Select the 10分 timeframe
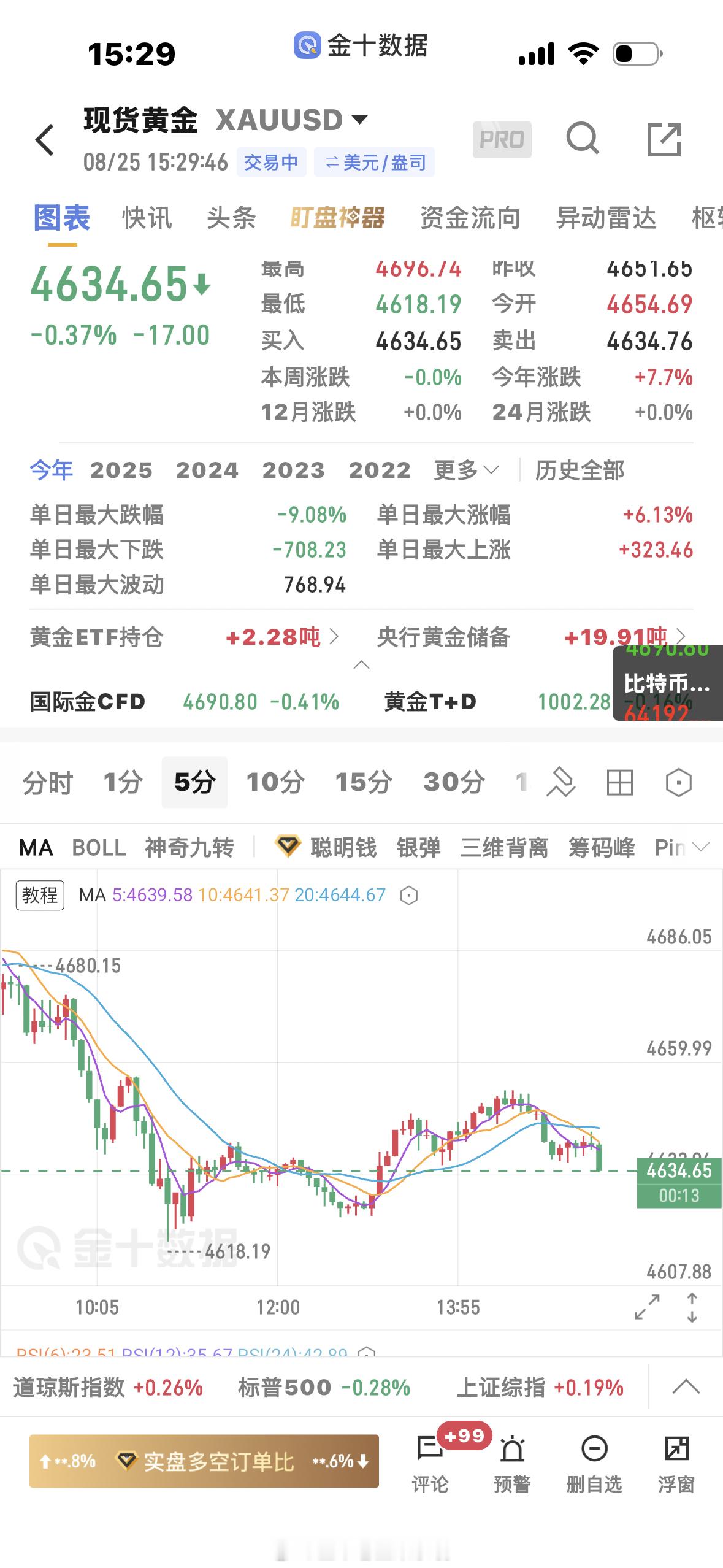Image resolution: width=723 pixels, height=1568 pixels. (275, 782)
